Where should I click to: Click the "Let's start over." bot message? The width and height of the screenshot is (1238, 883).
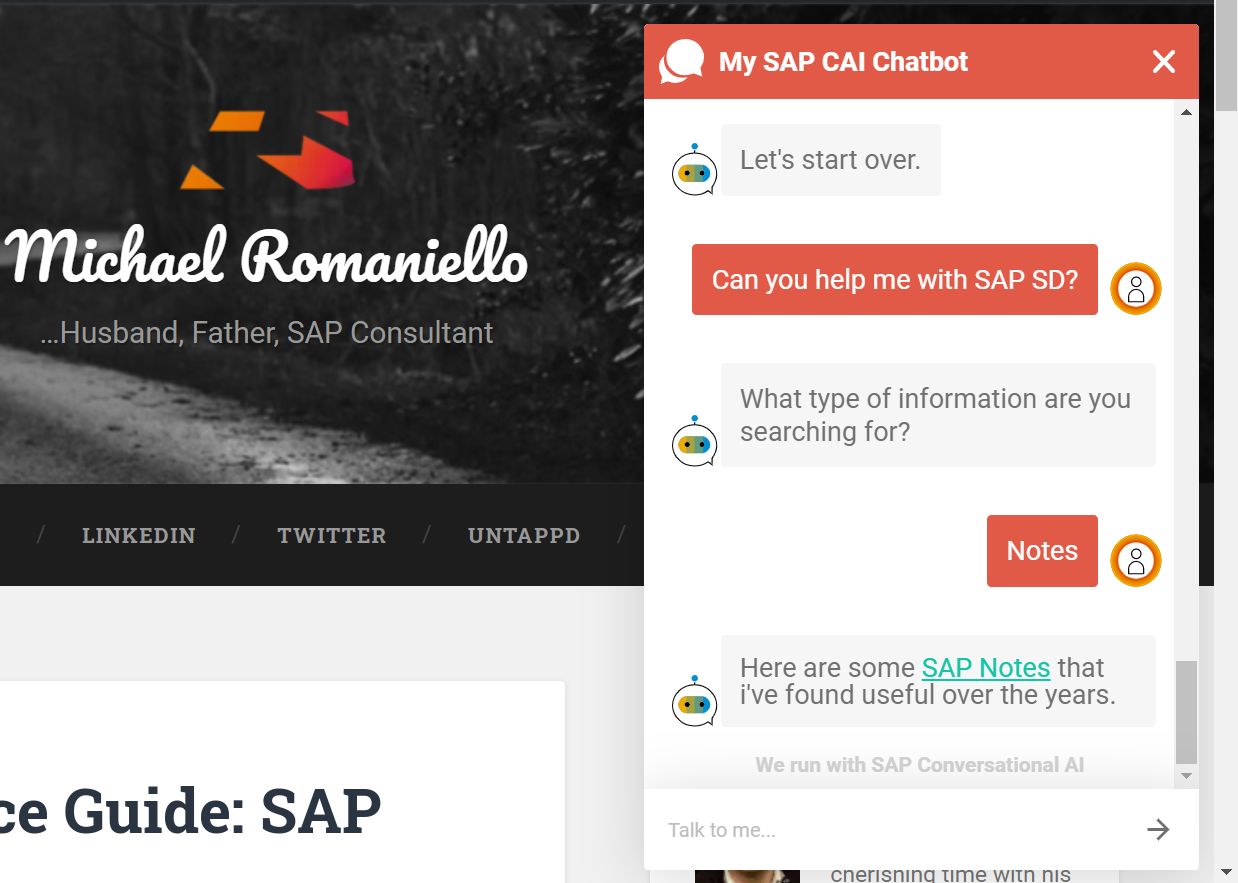(x=830, y=160)
